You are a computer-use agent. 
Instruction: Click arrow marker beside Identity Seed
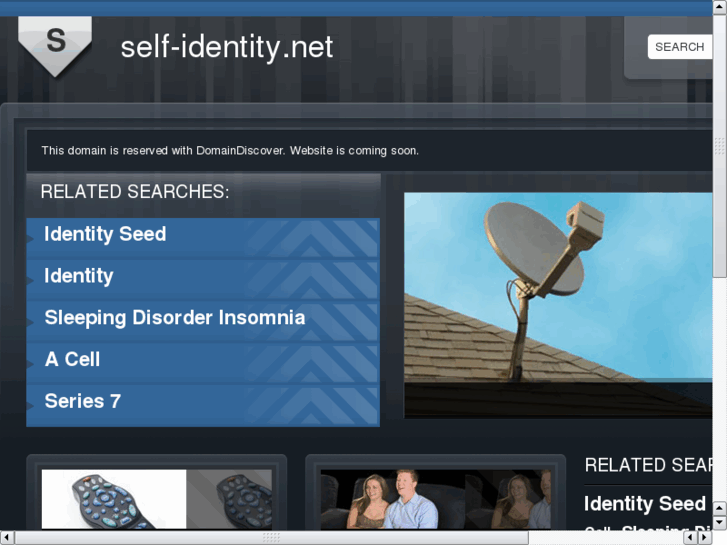point(30,239)
